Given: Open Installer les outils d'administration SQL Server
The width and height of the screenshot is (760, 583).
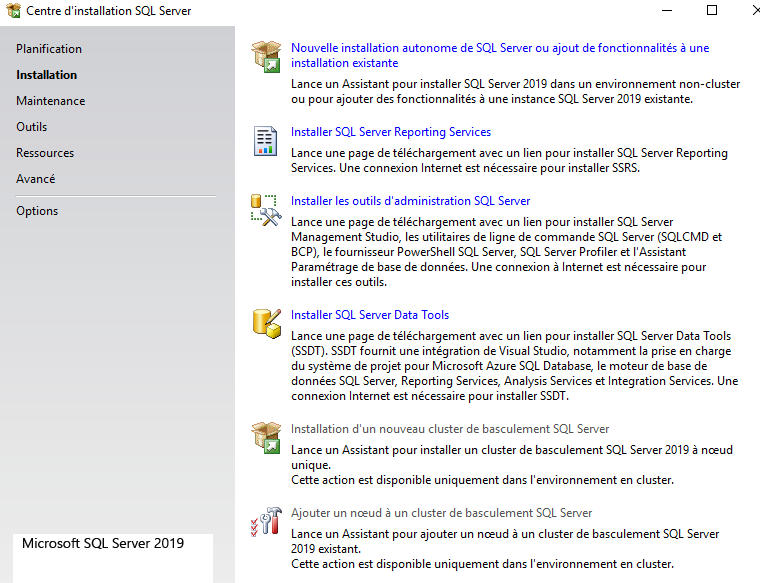Looking at the screenshot, I should [410, 201].
